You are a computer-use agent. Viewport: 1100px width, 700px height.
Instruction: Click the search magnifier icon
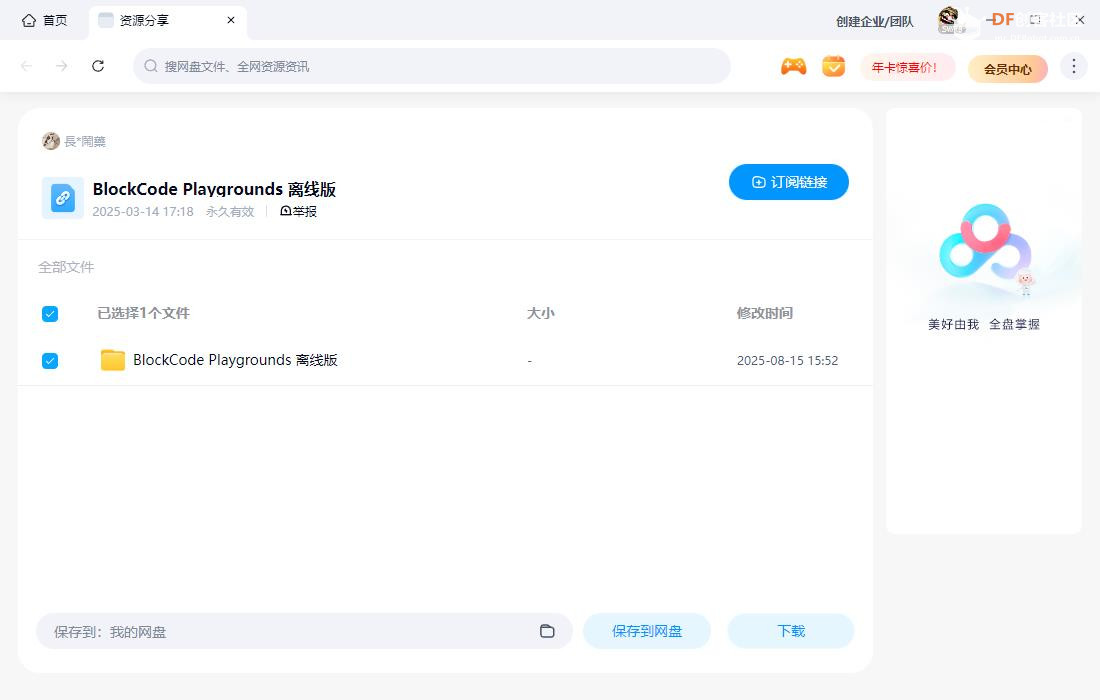click(150, 66)
